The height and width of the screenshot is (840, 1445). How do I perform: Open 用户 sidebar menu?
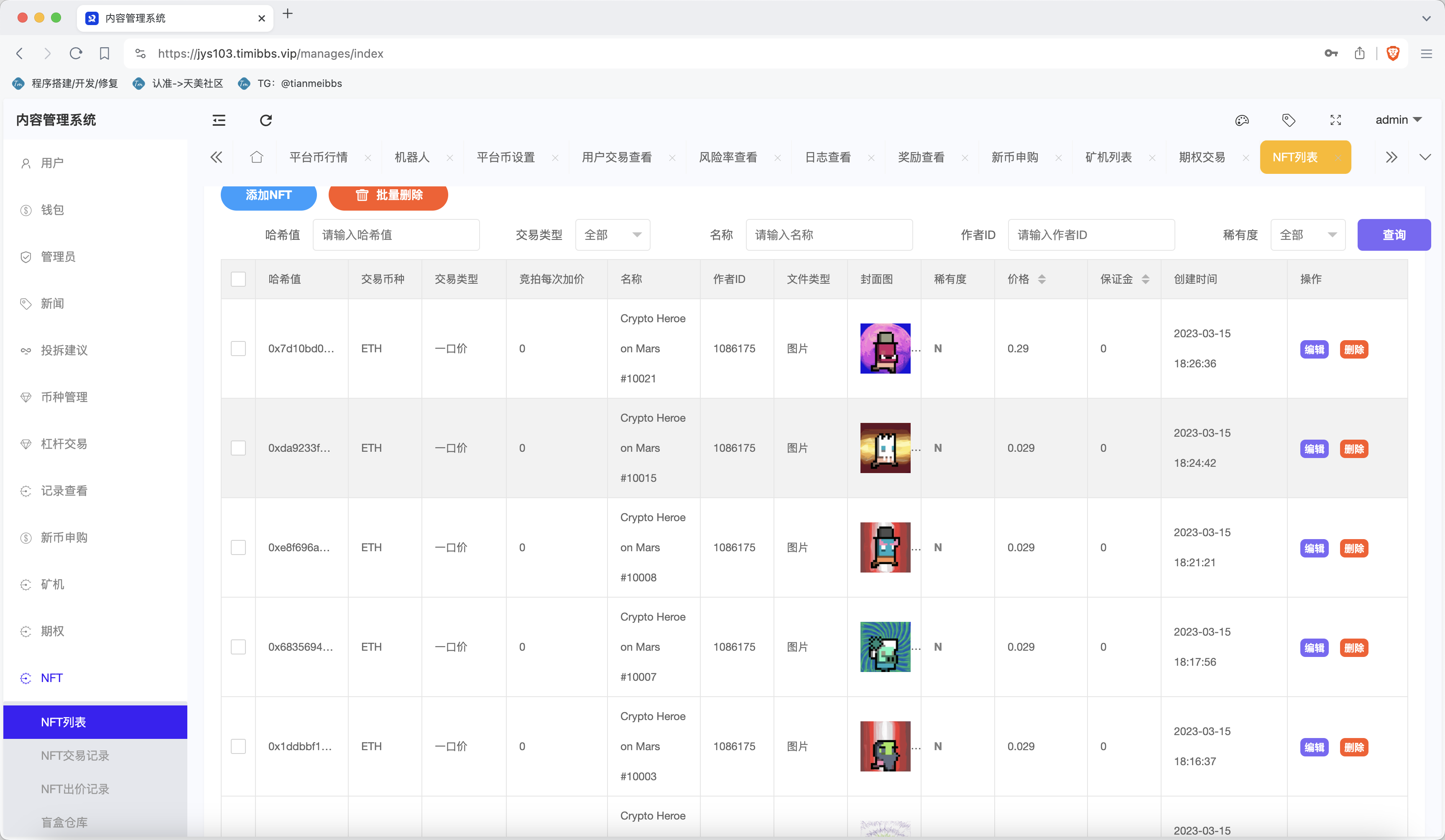(95, 163)
